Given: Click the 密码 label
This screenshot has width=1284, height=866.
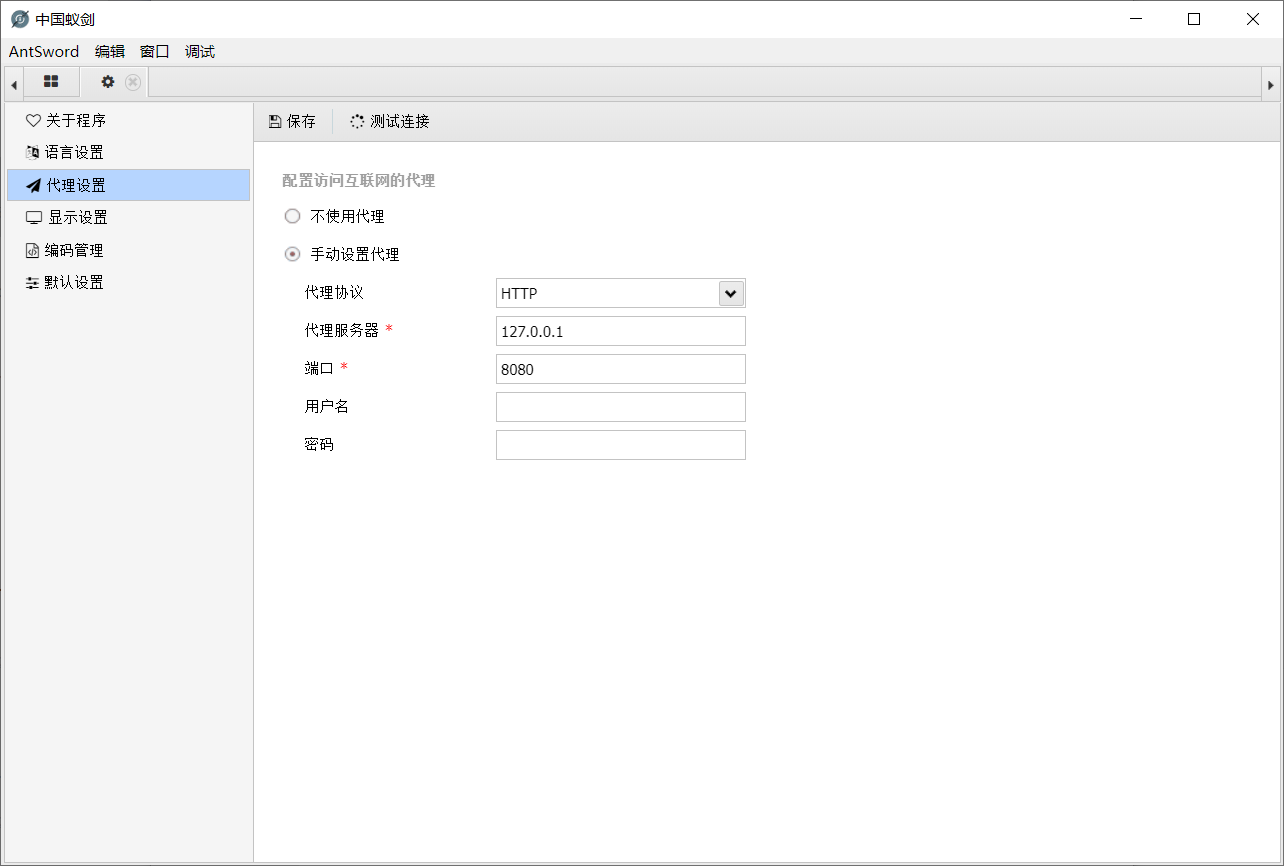Looking at the screenshot, I should [x=319, y=444].
